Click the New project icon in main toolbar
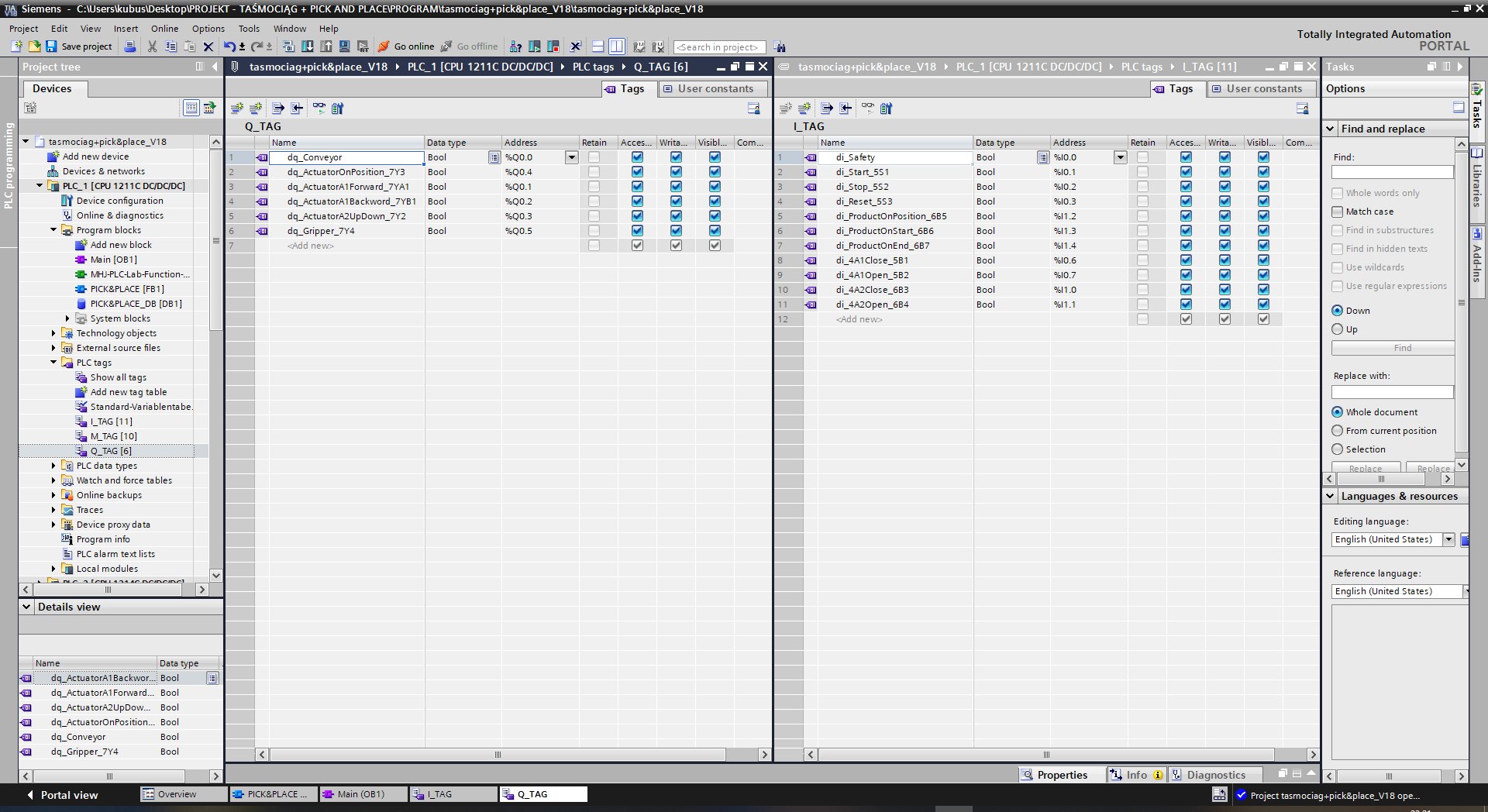1488x812 pixels. click(16, 46)
